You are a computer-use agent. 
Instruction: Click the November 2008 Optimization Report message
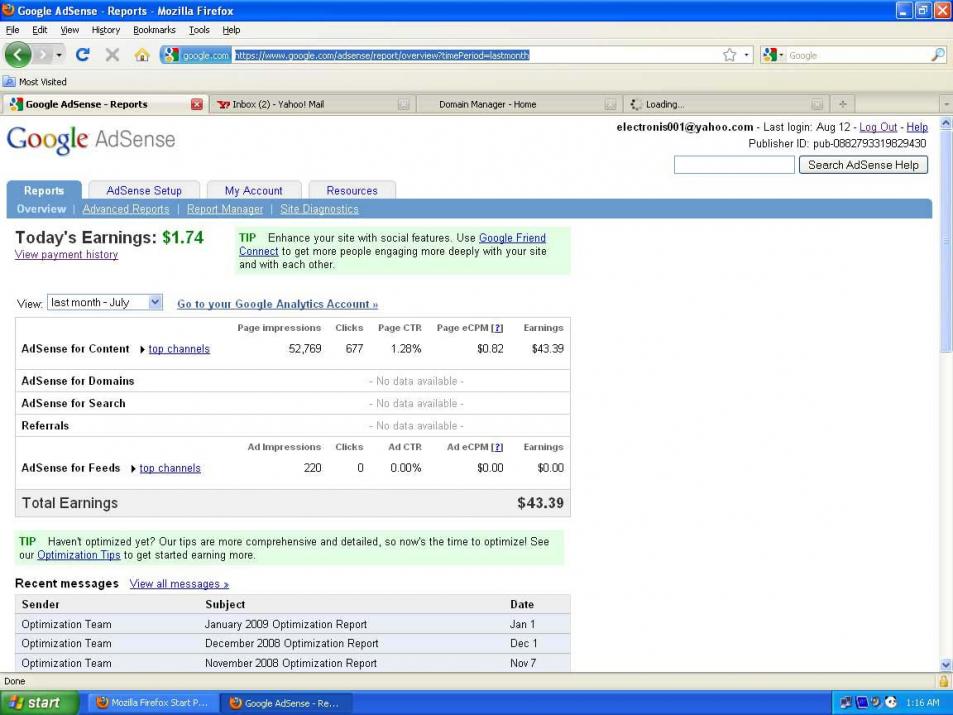coord(291,663)
